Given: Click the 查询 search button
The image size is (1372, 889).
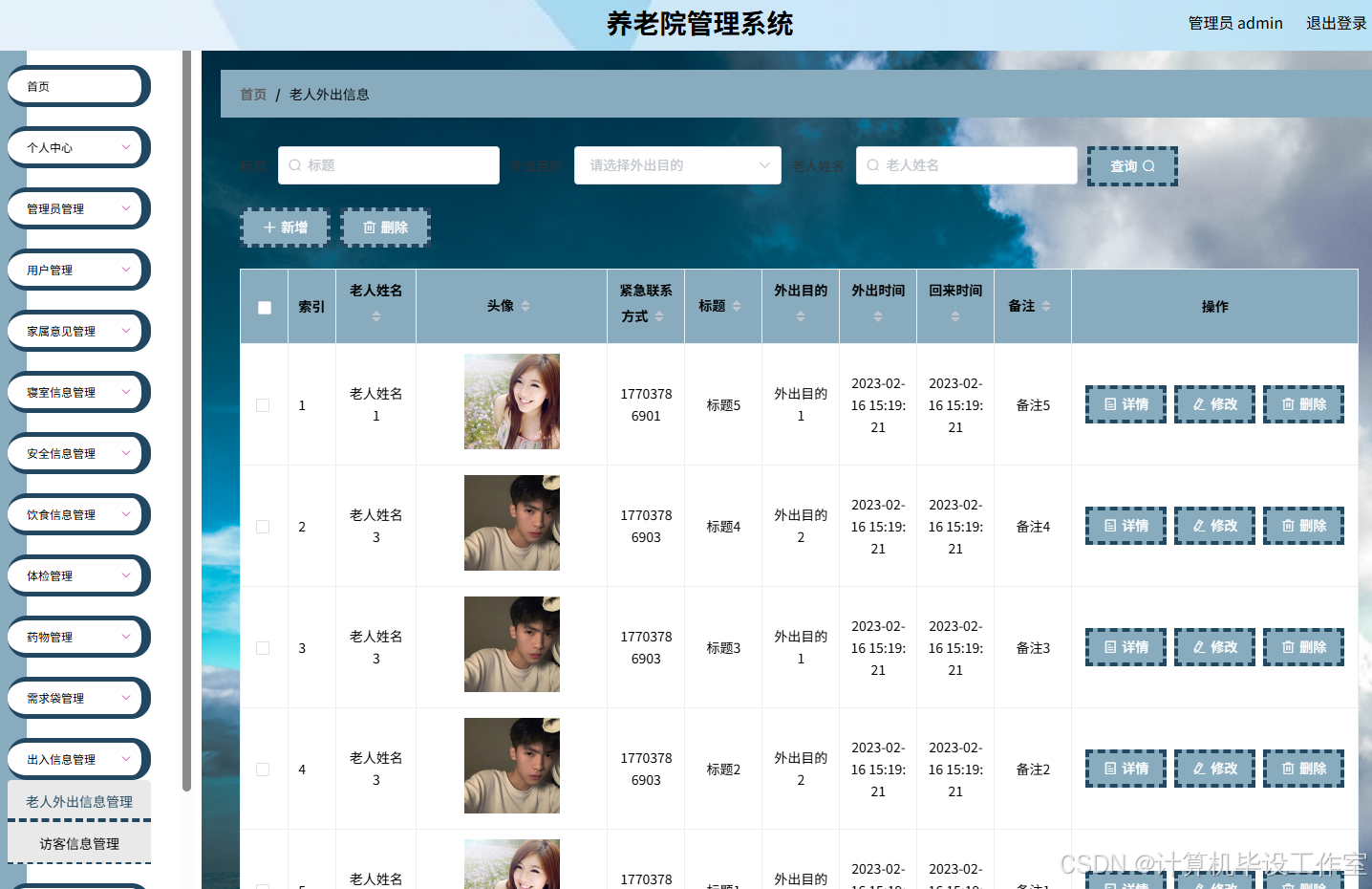Looking at the screenshot, I should [x=1132, y=166].
